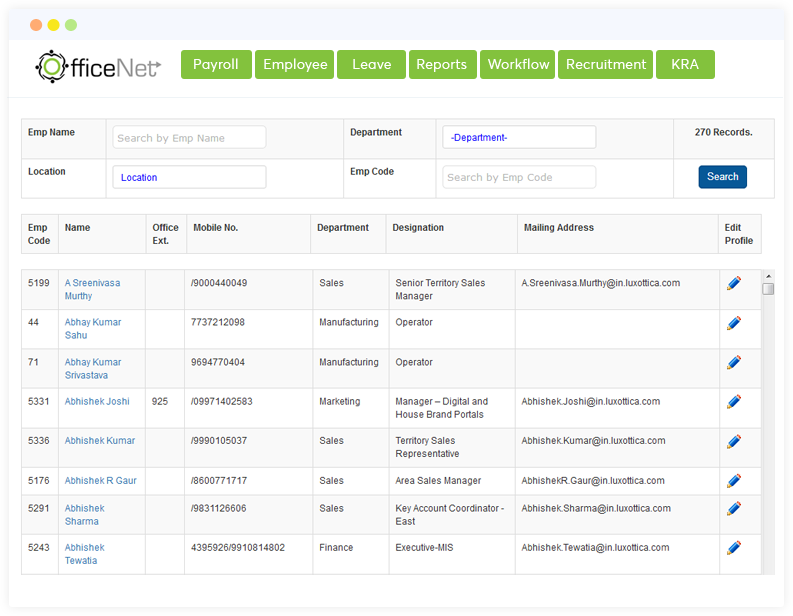
Task: Click the blue Search button
Action: click(x=722, y=177)
